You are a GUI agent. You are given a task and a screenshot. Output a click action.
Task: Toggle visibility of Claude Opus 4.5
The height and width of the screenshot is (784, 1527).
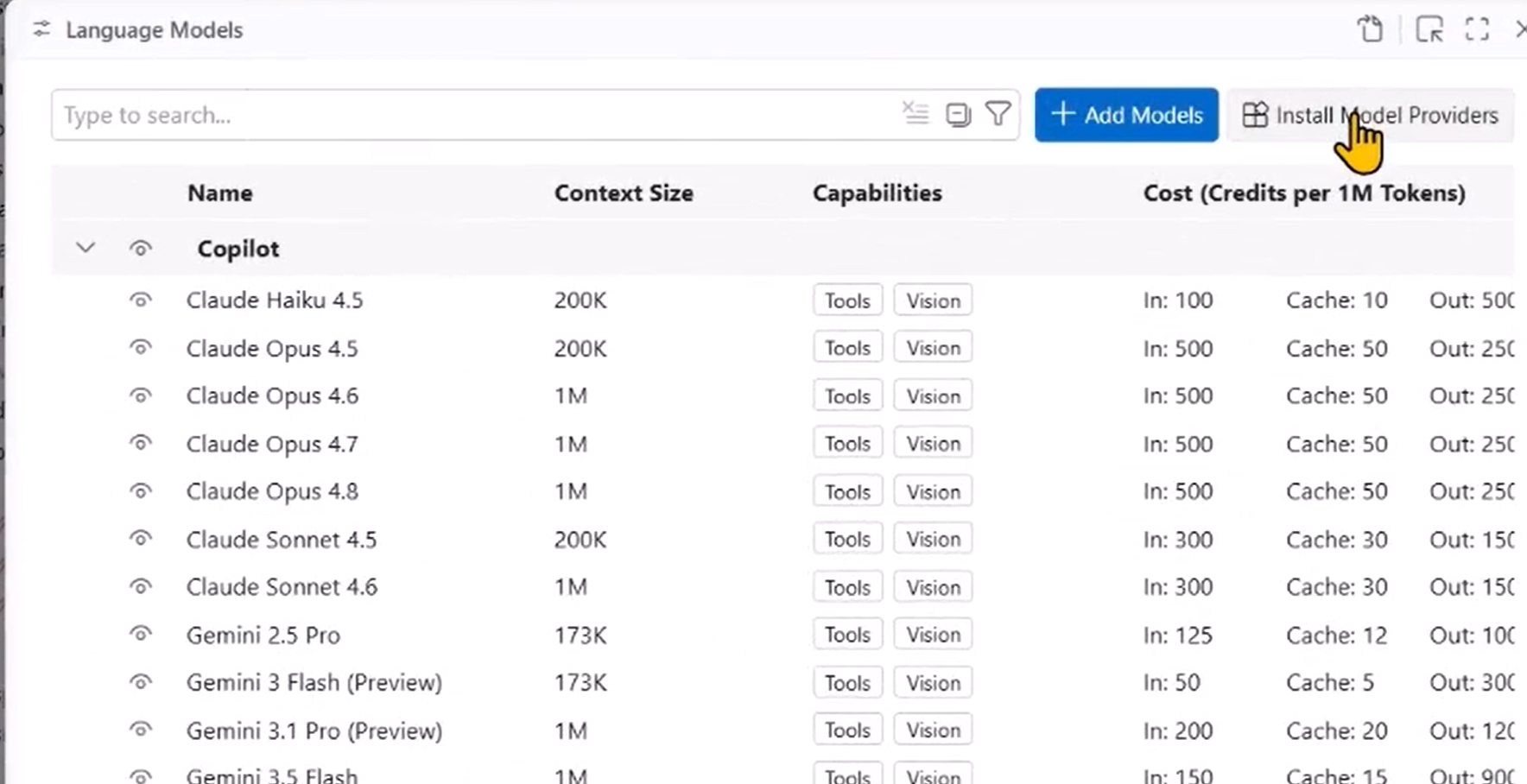click(x=141, y=348)
